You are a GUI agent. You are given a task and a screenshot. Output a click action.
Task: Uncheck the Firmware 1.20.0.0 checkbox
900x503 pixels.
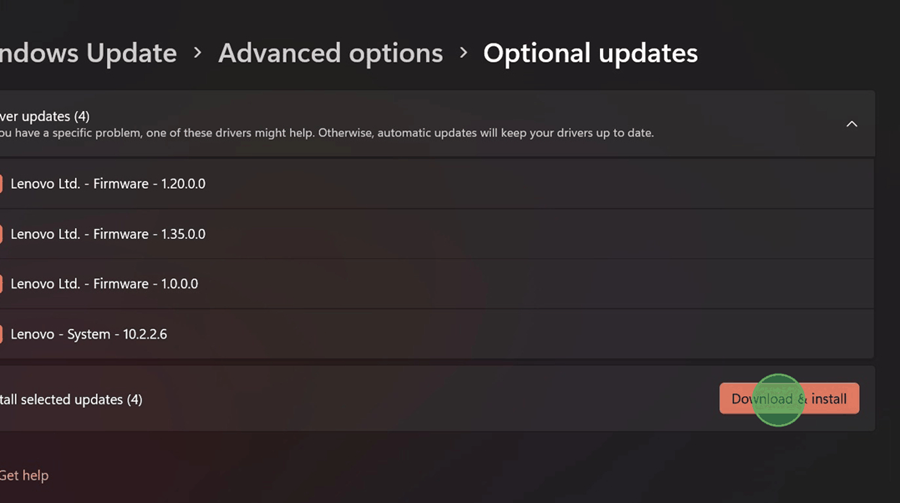1,184
